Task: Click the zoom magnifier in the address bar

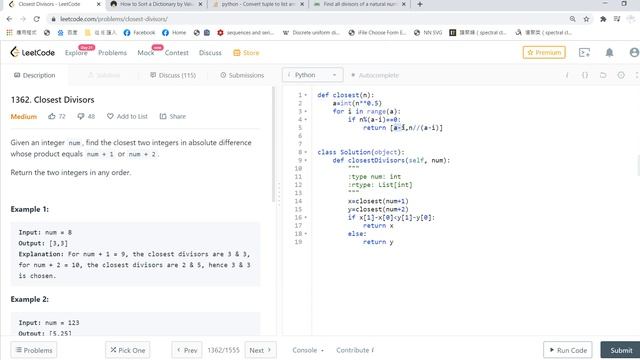Action: pyautogui.click(x=573, y=19)
